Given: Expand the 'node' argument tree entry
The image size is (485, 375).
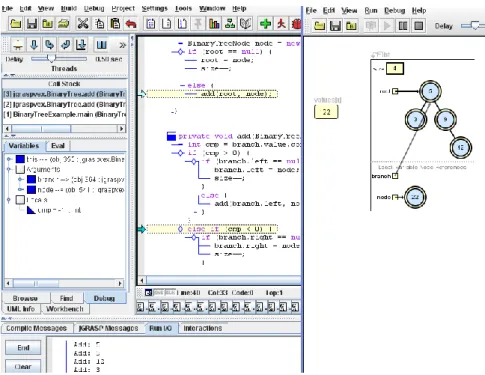Looking at the screenshot, I should tap(20, 189).
